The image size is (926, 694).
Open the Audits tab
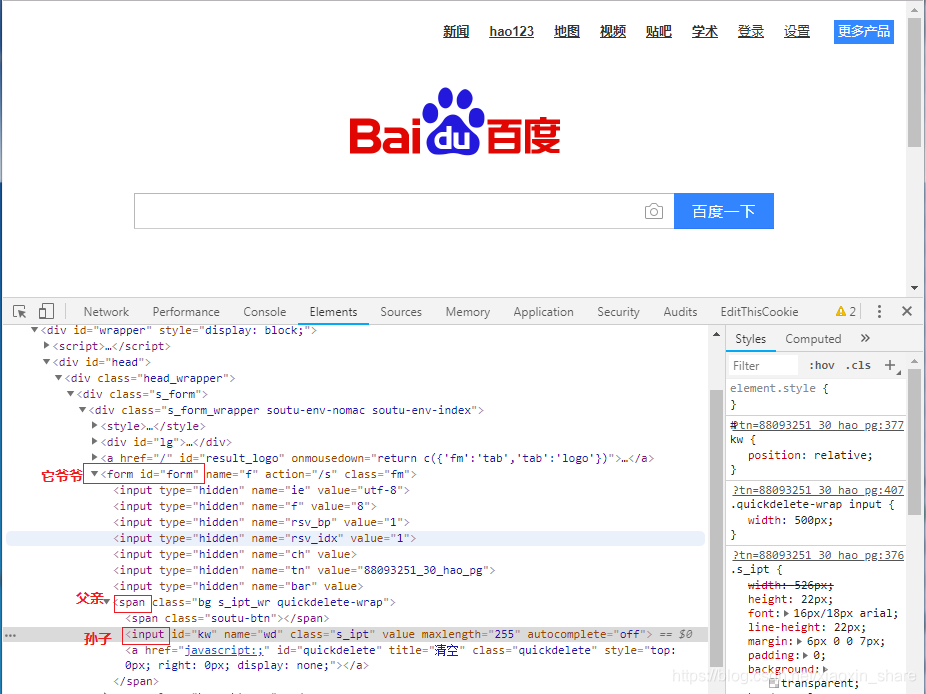680,312
